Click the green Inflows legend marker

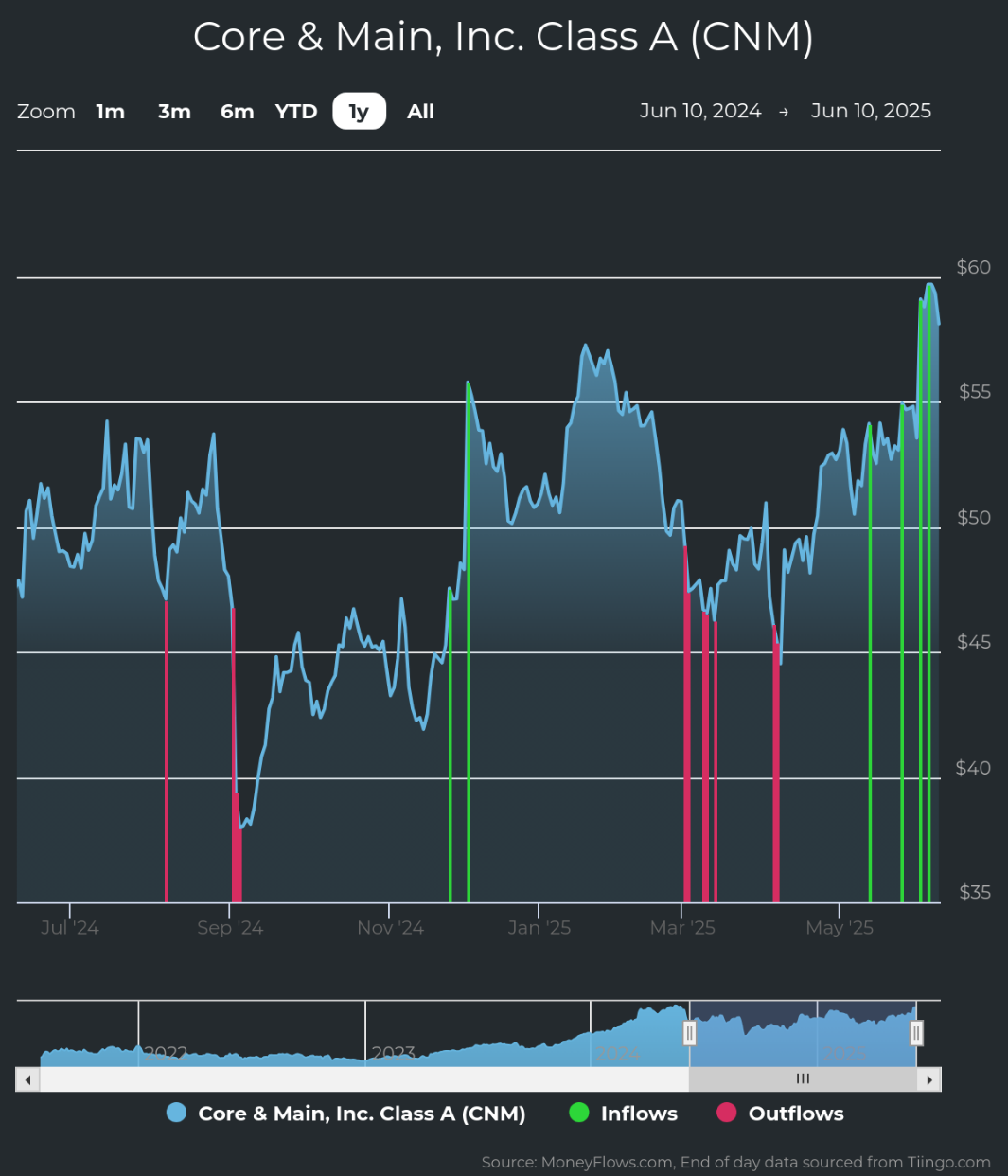point(578,1114)
